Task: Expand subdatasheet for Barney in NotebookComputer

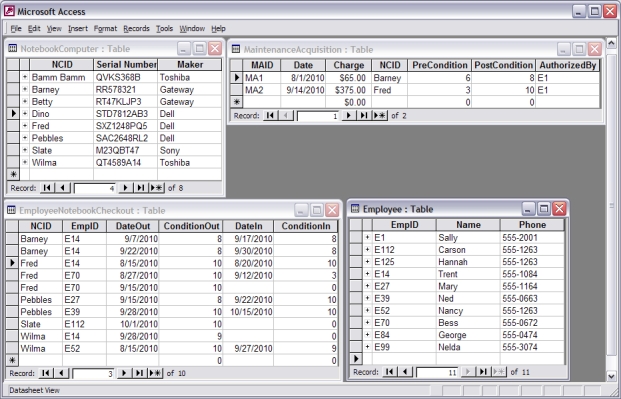Action: tap(25, 90)
